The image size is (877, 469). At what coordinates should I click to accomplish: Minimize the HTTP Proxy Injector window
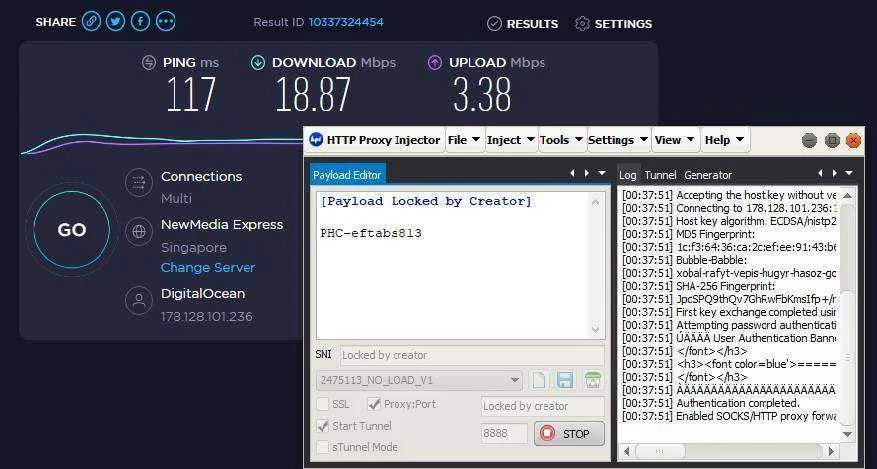point(809,140)
